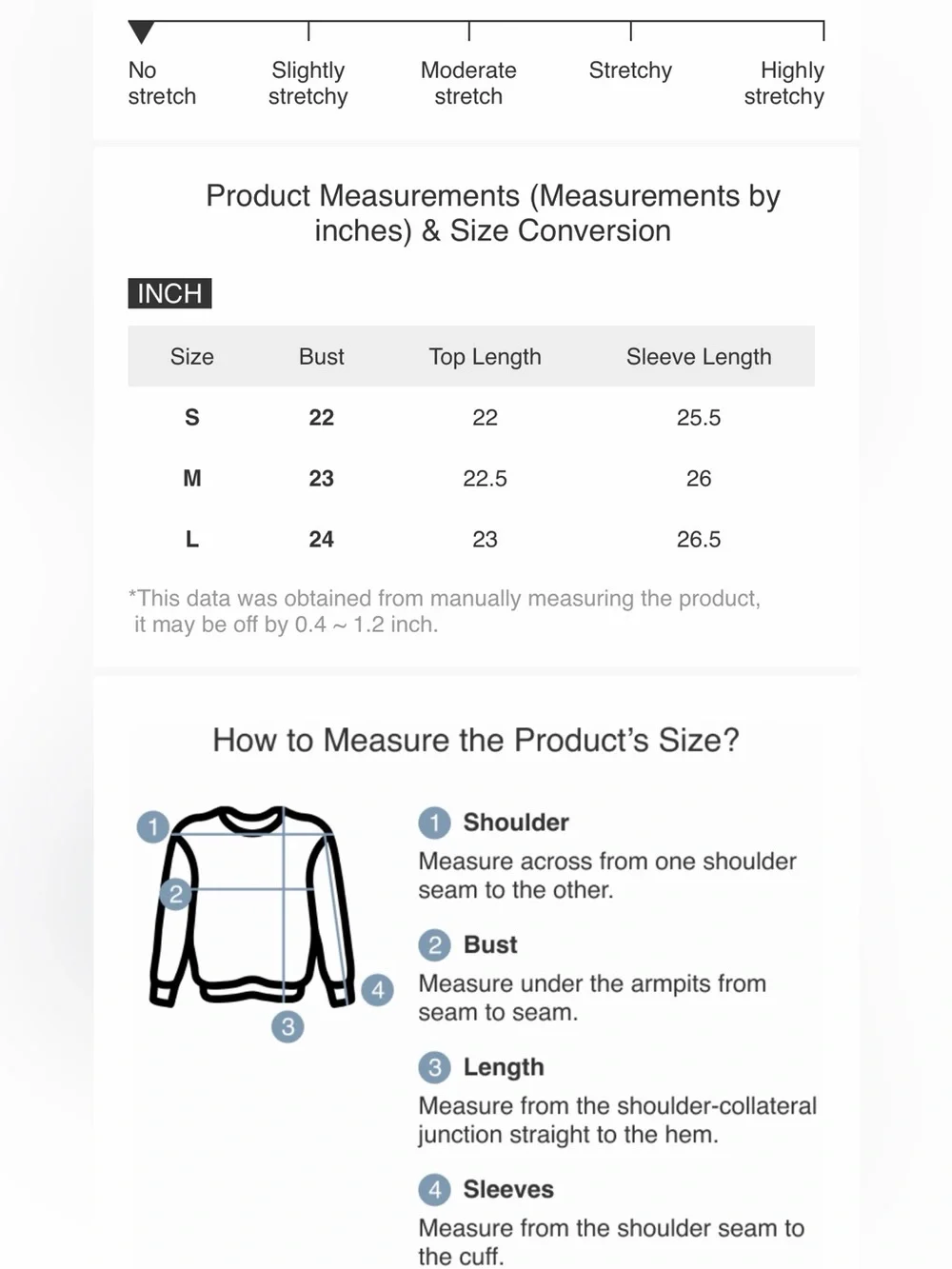Click number 3 badge beside Length heading
The height and width of the screenshot is (1269, 952).
(434, 1067)
